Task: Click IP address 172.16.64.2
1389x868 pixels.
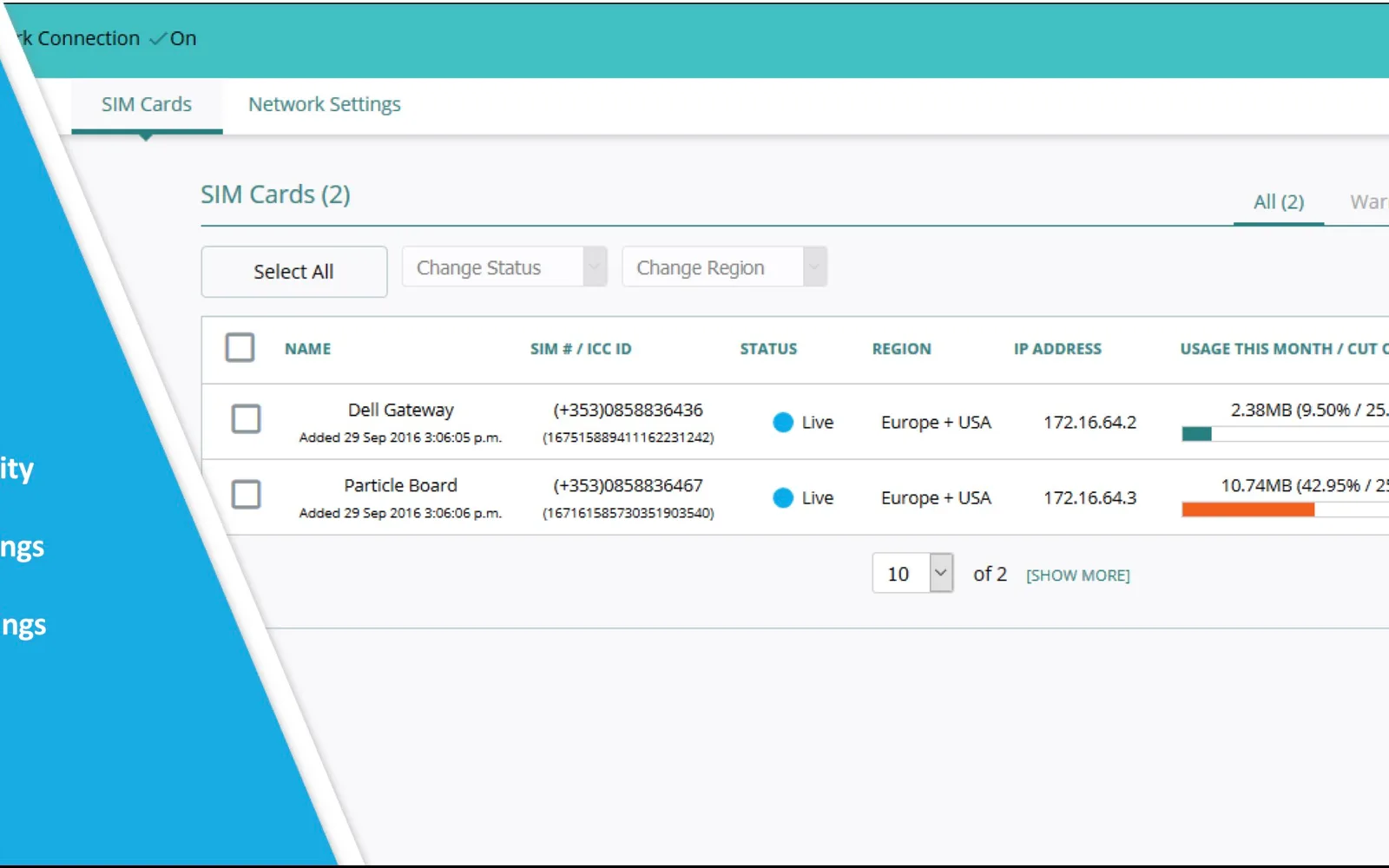Action: (1089, 423)
